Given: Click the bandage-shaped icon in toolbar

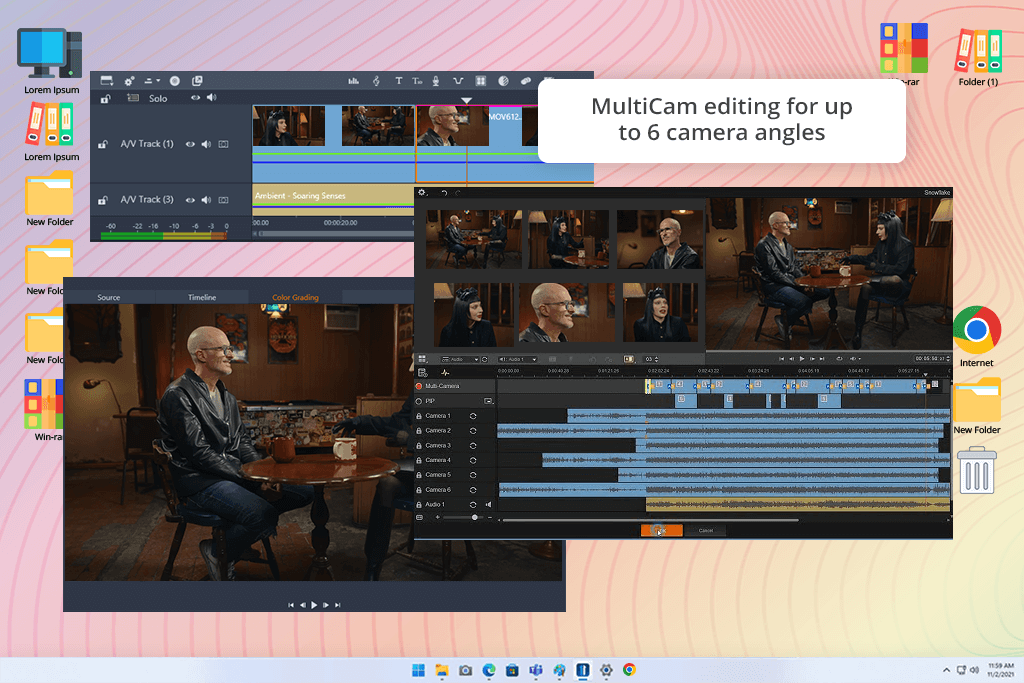Looking at the screenshot, I should click(526, 81).
